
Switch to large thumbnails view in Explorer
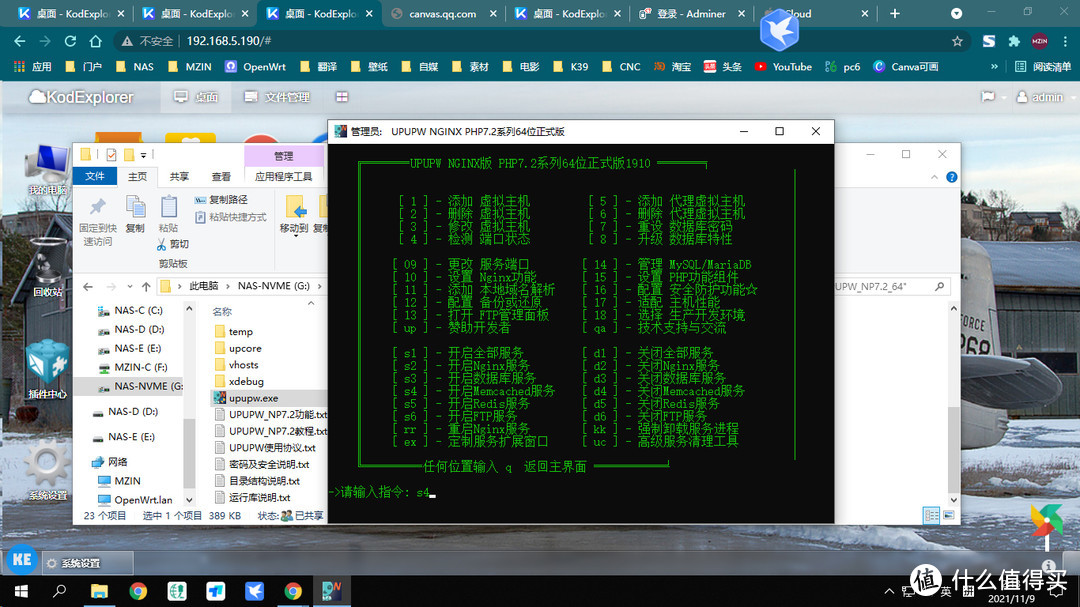click(x=948, y=514)
